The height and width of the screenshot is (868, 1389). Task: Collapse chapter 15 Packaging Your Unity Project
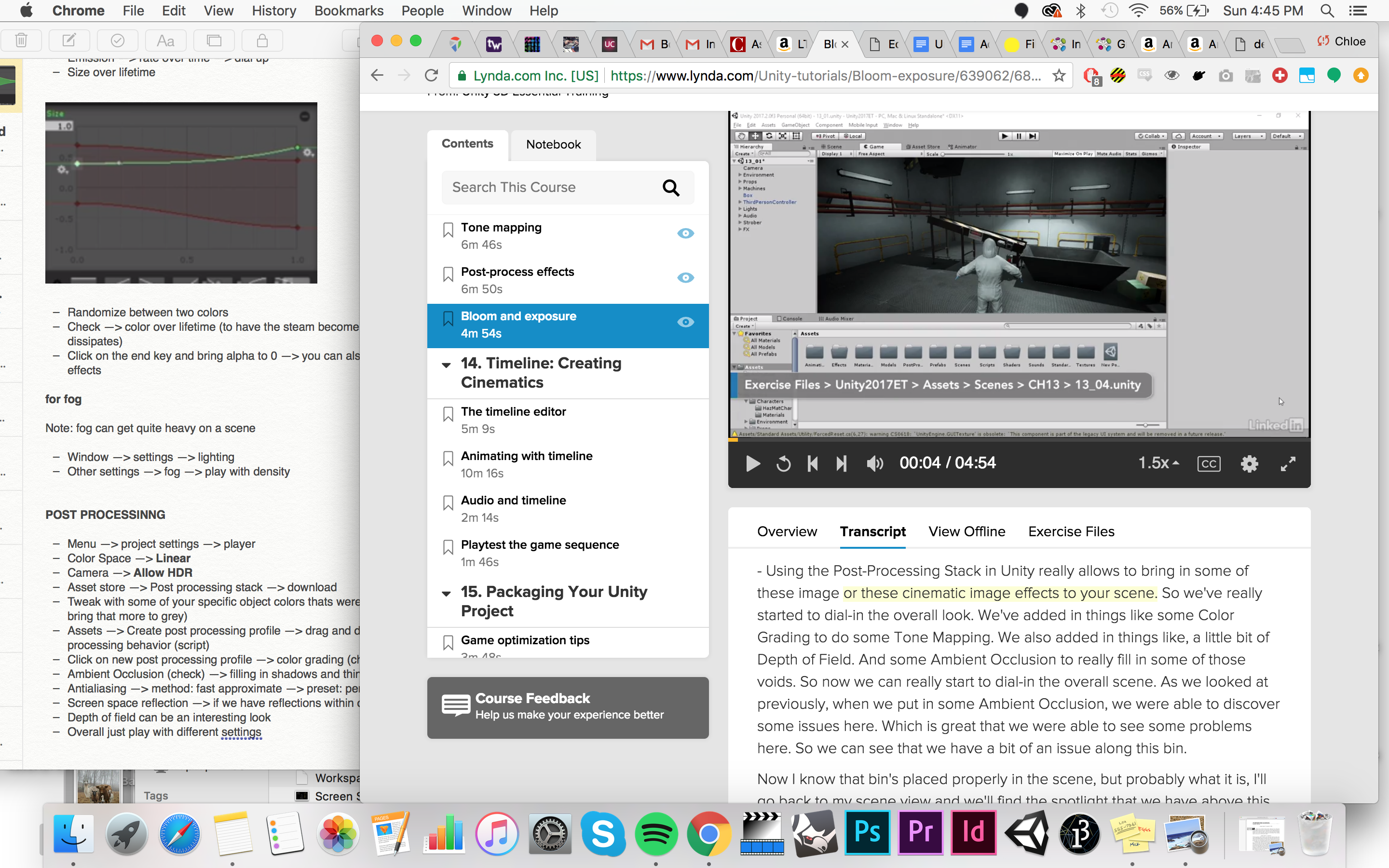click(446, 594)
